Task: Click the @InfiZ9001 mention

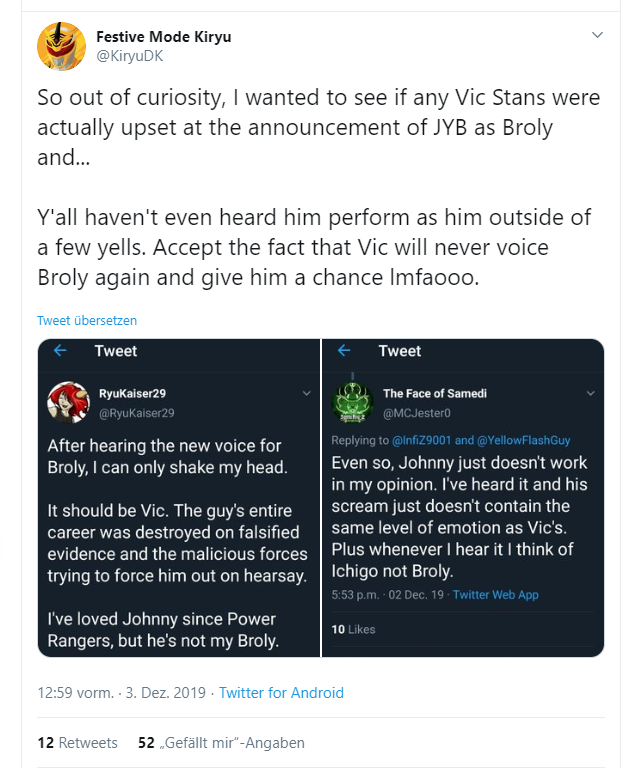Action: (421, 440)
